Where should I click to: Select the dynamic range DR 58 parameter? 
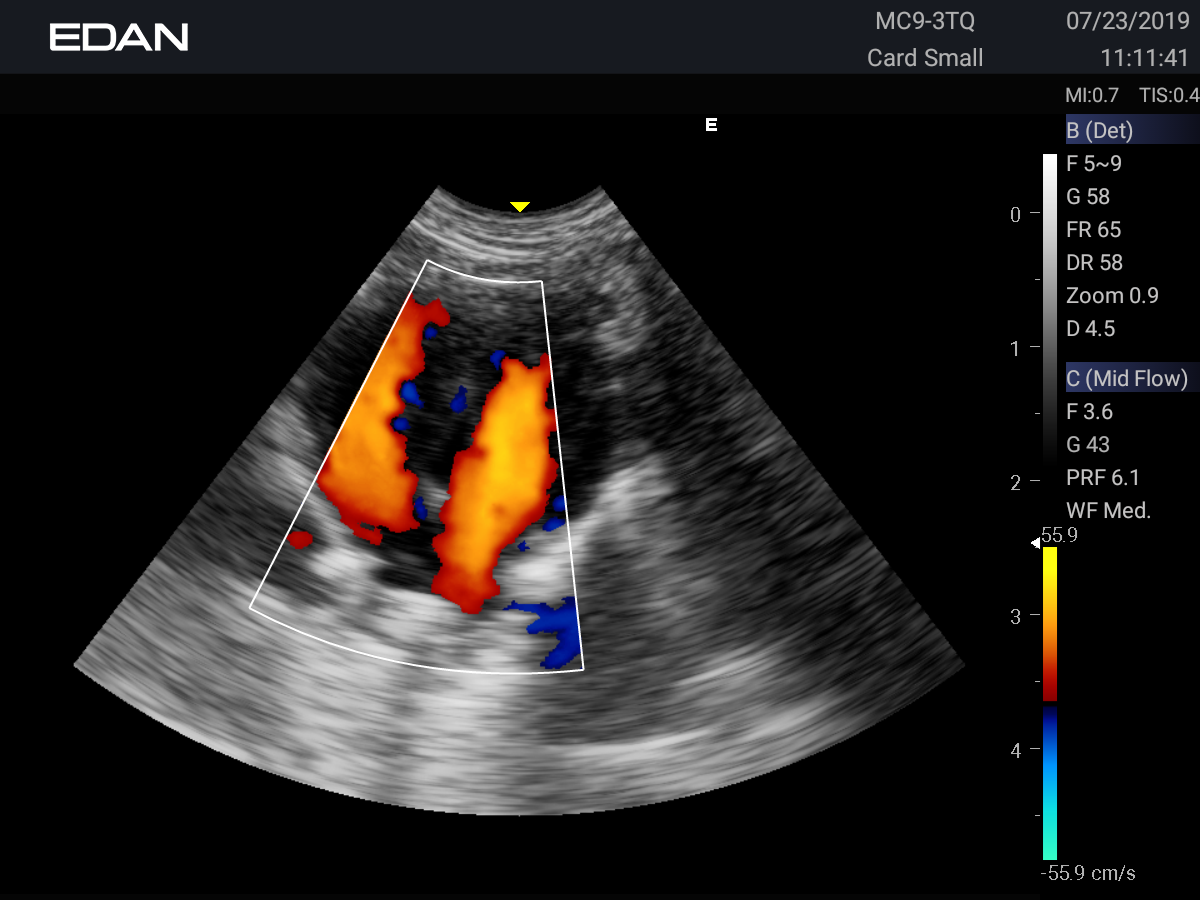pyautogui.click(x=1094, y=263)
